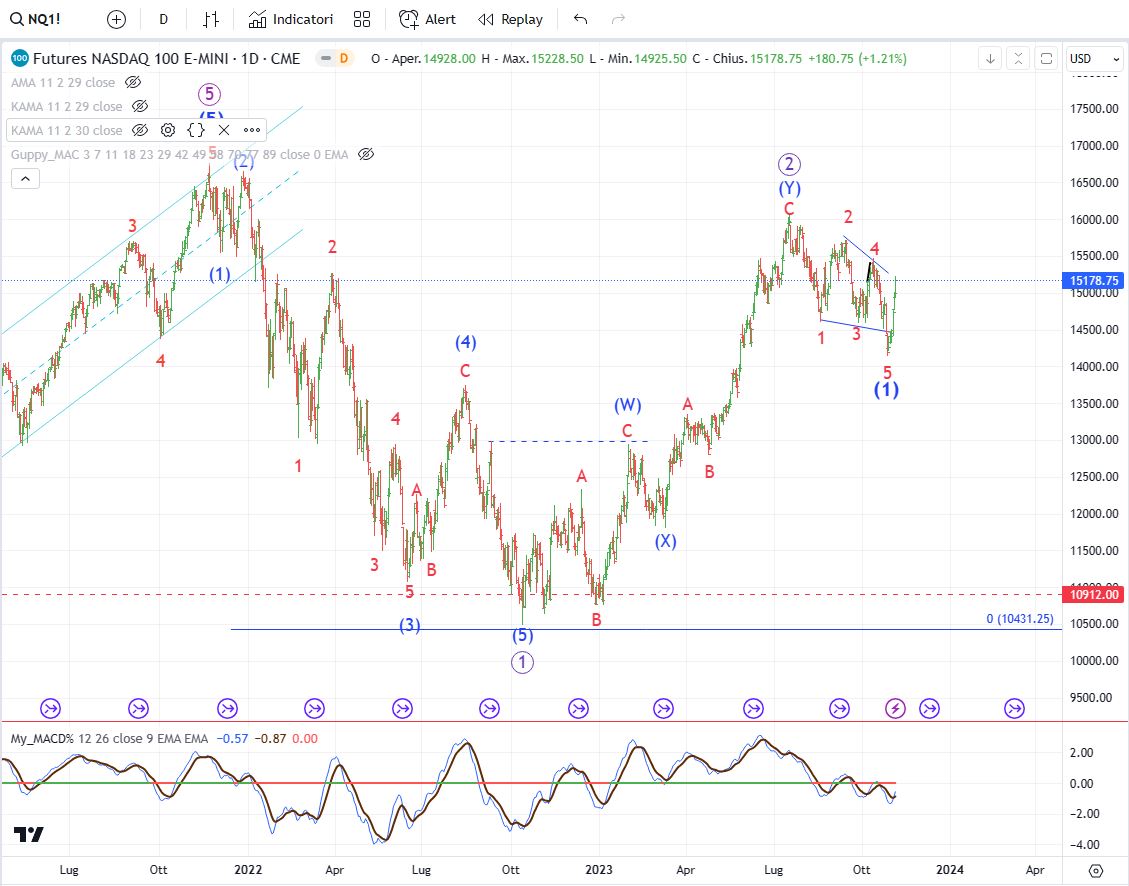Viewport: 1129px width, 886px height.
Task: Open chart settings gear at bottom right
Action: (x=1096, y=870)
